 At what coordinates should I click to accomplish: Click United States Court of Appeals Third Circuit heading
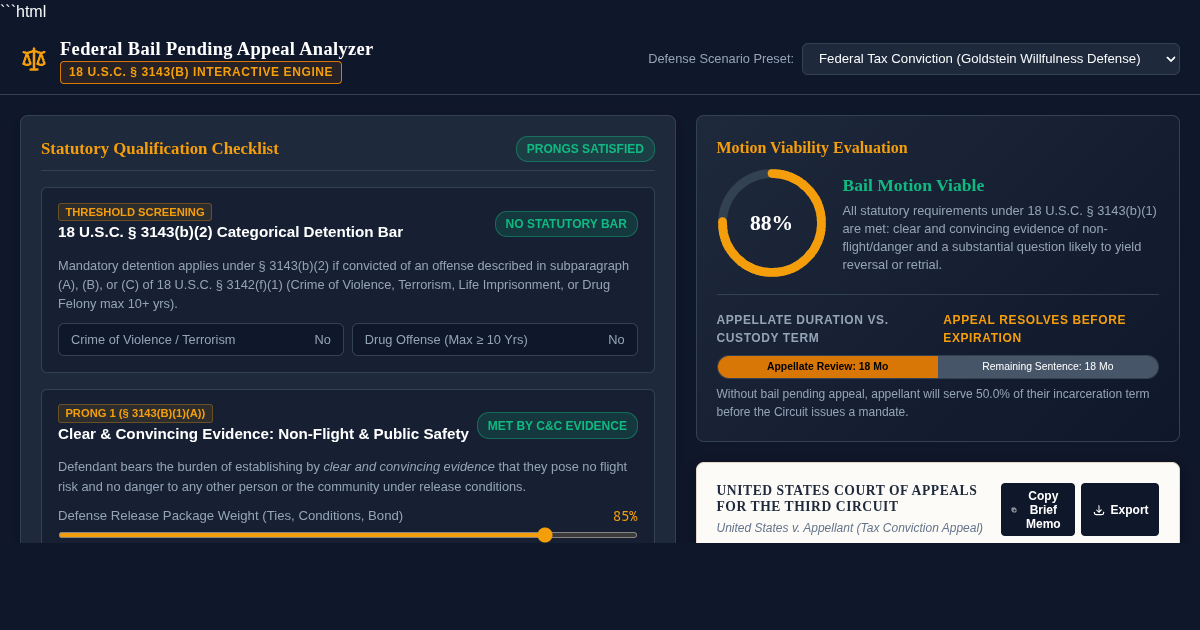(847, 498)
